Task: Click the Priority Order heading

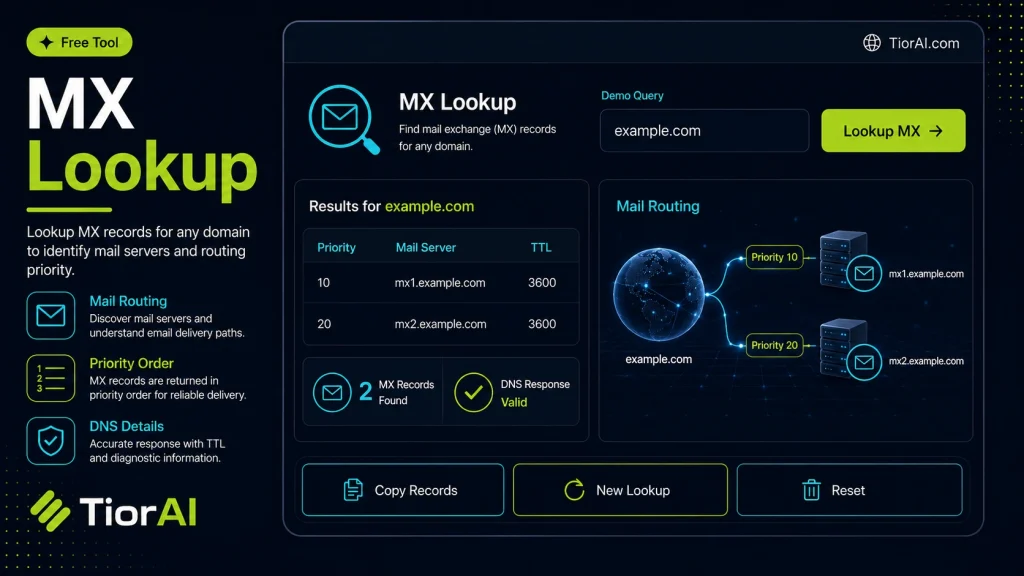Action: click(131, 363)
